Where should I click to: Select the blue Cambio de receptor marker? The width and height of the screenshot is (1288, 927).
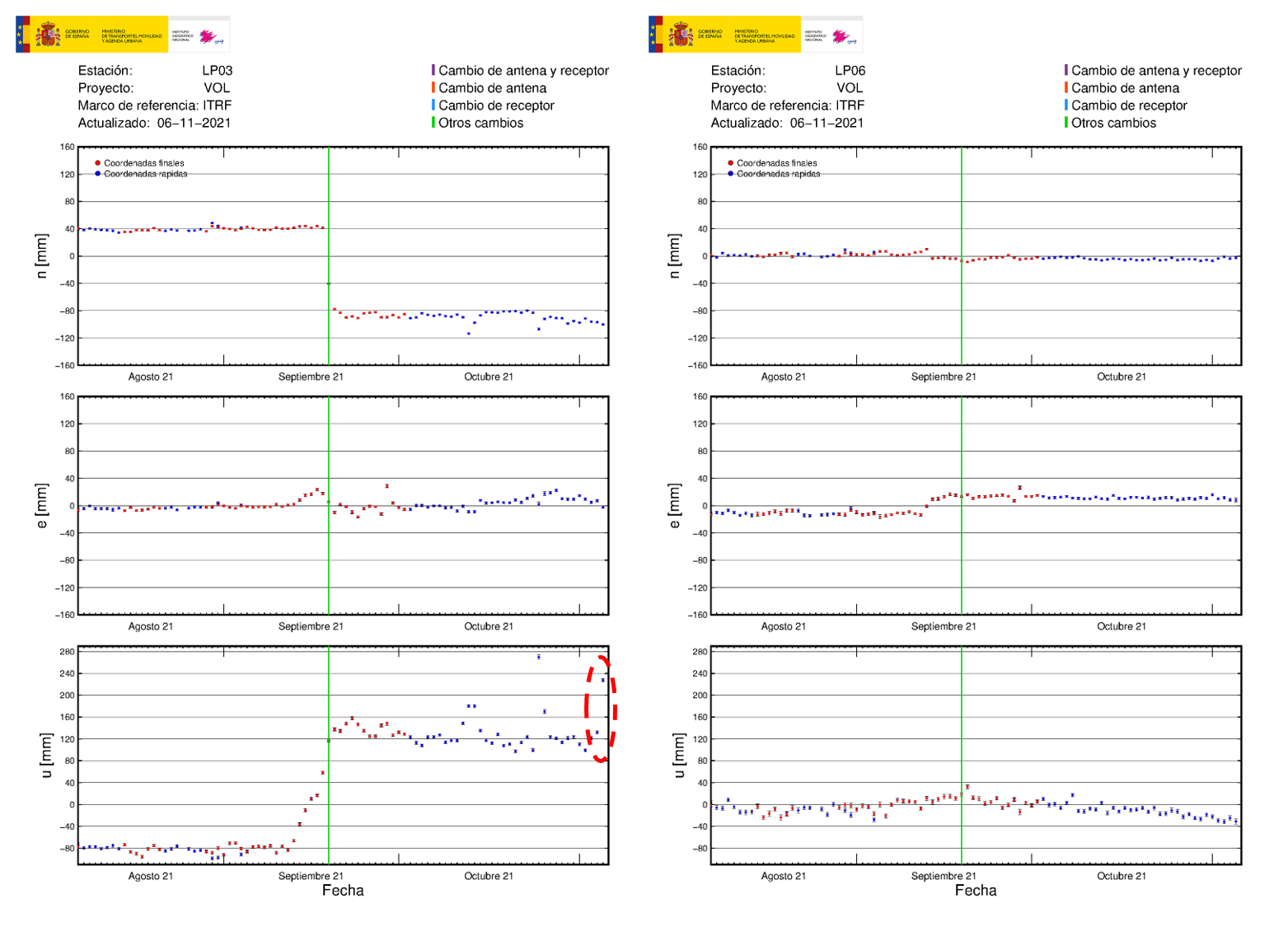pos(435,106)
